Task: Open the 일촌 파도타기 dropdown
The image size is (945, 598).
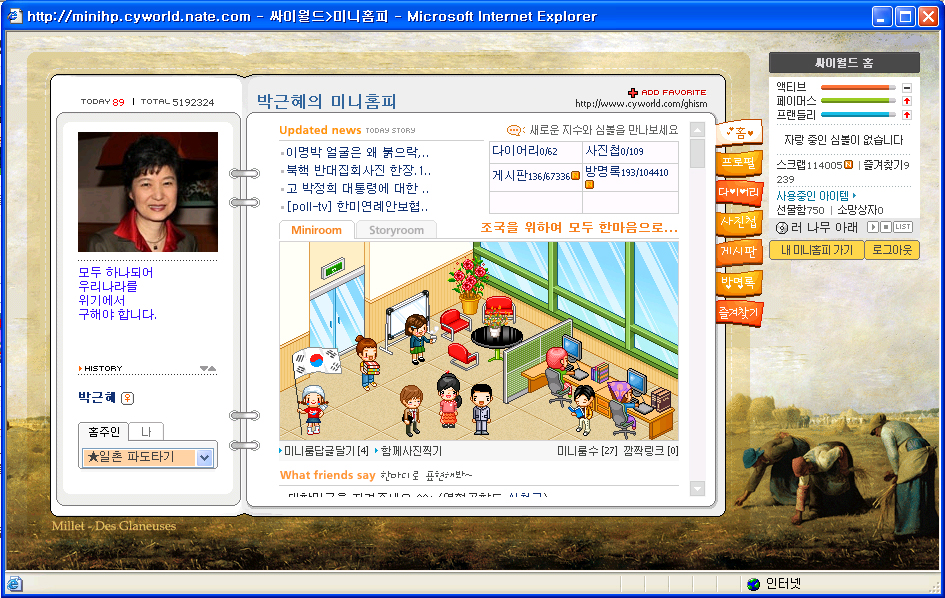Action: point(204,457)
